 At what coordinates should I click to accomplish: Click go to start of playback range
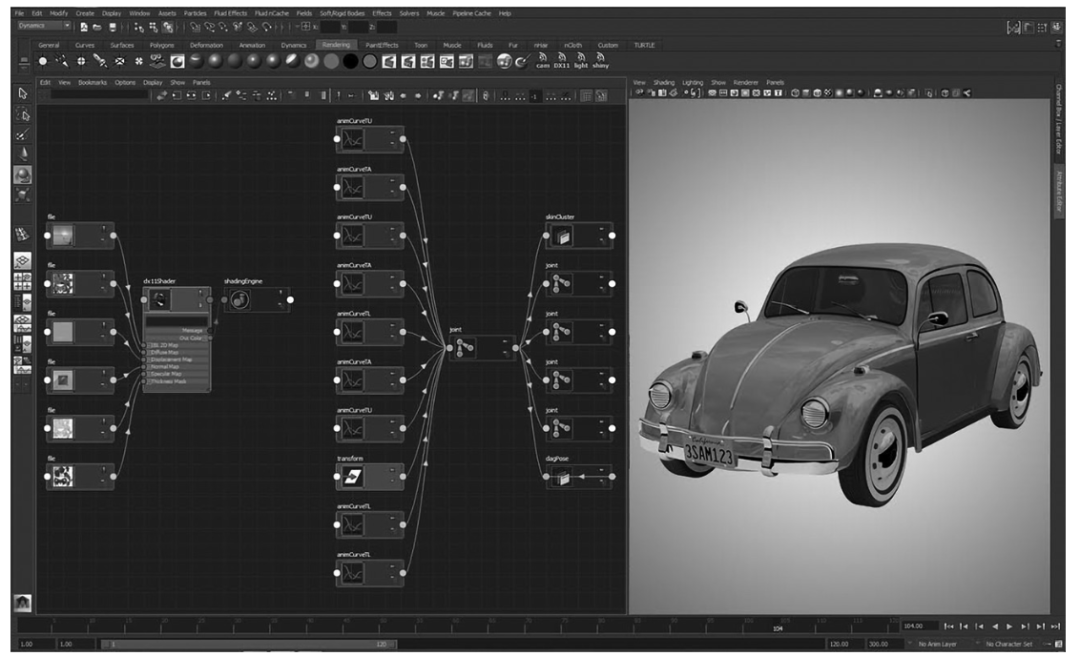[948, 626]
